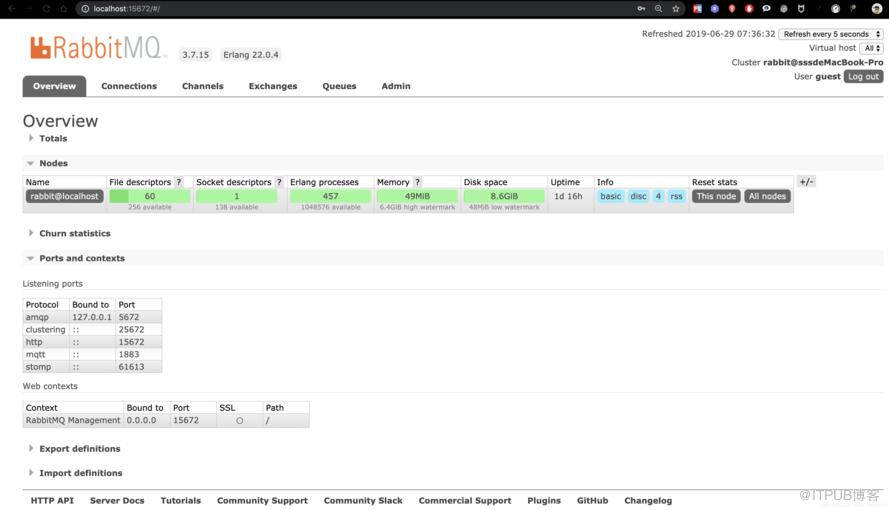Open the Changelog footer link
Screen dimensions: 889x510
coord(648,501)
